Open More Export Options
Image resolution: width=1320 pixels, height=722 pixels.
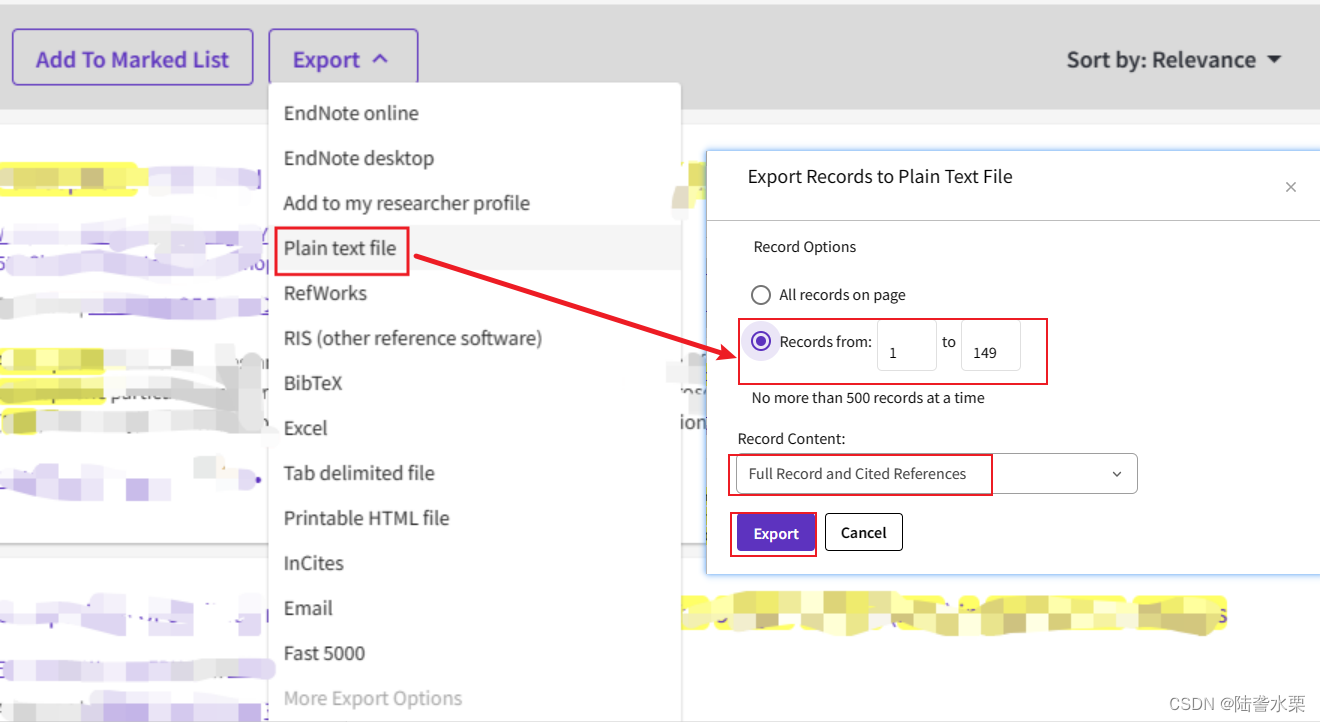point(474,698)
